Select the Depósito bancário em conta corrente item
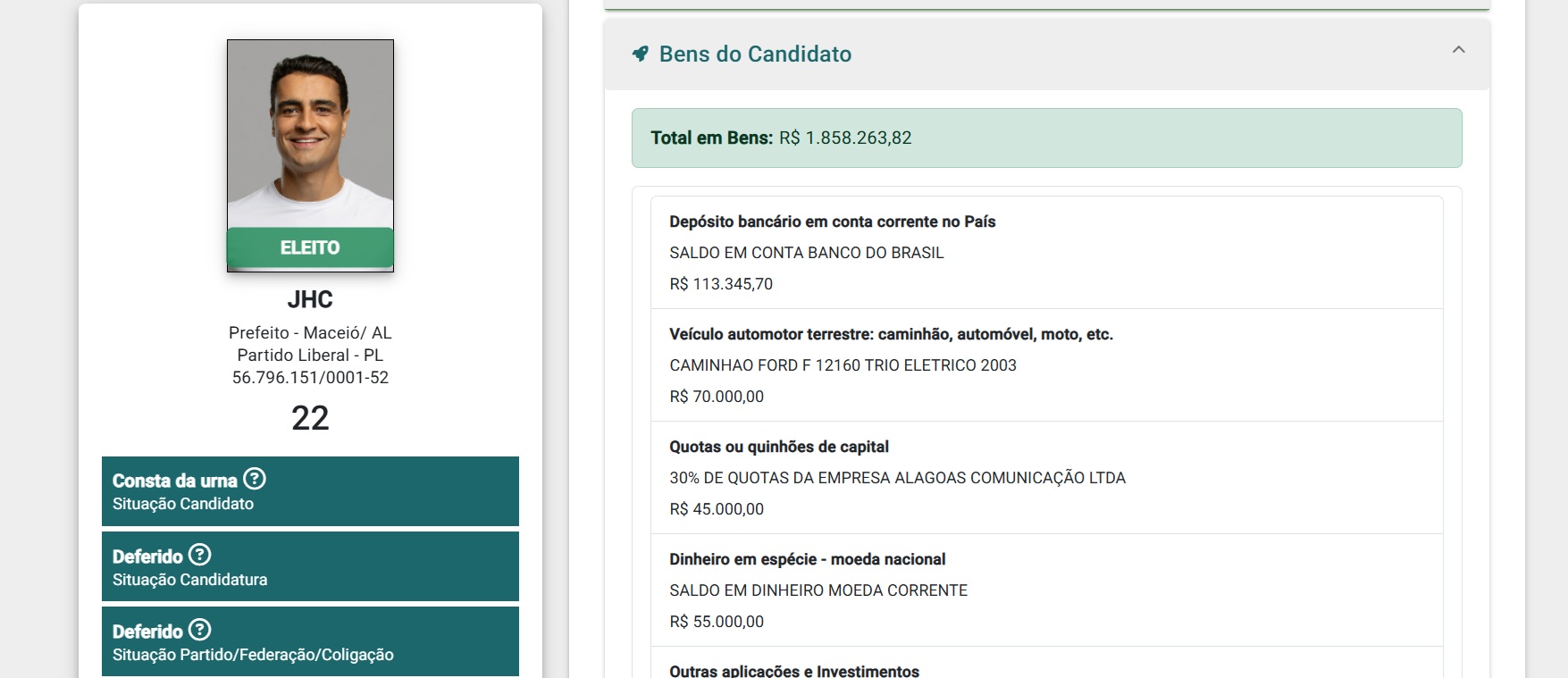 click(x=1046, y=253)
